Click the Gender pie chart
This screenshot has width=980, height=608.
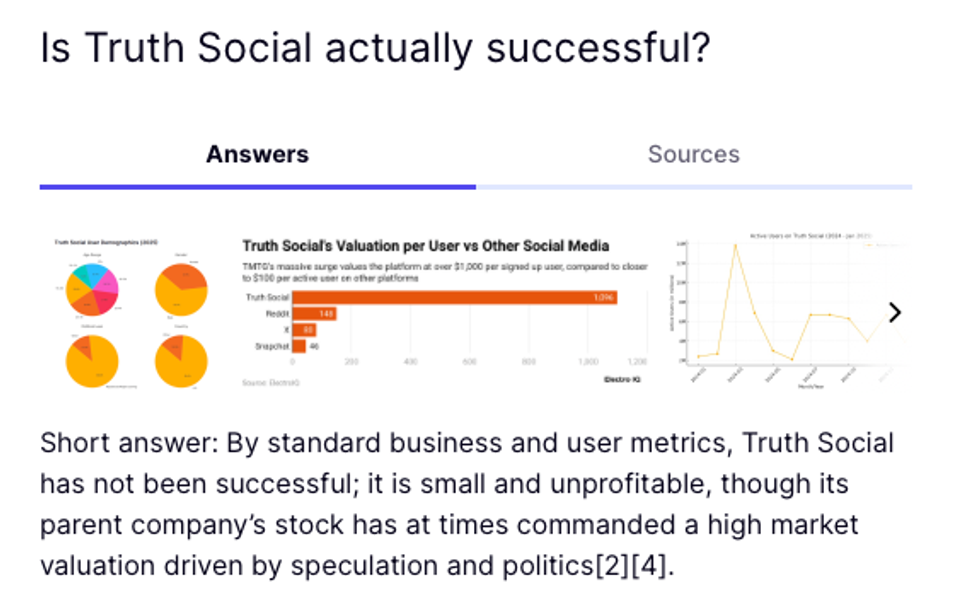pos(182,287)
